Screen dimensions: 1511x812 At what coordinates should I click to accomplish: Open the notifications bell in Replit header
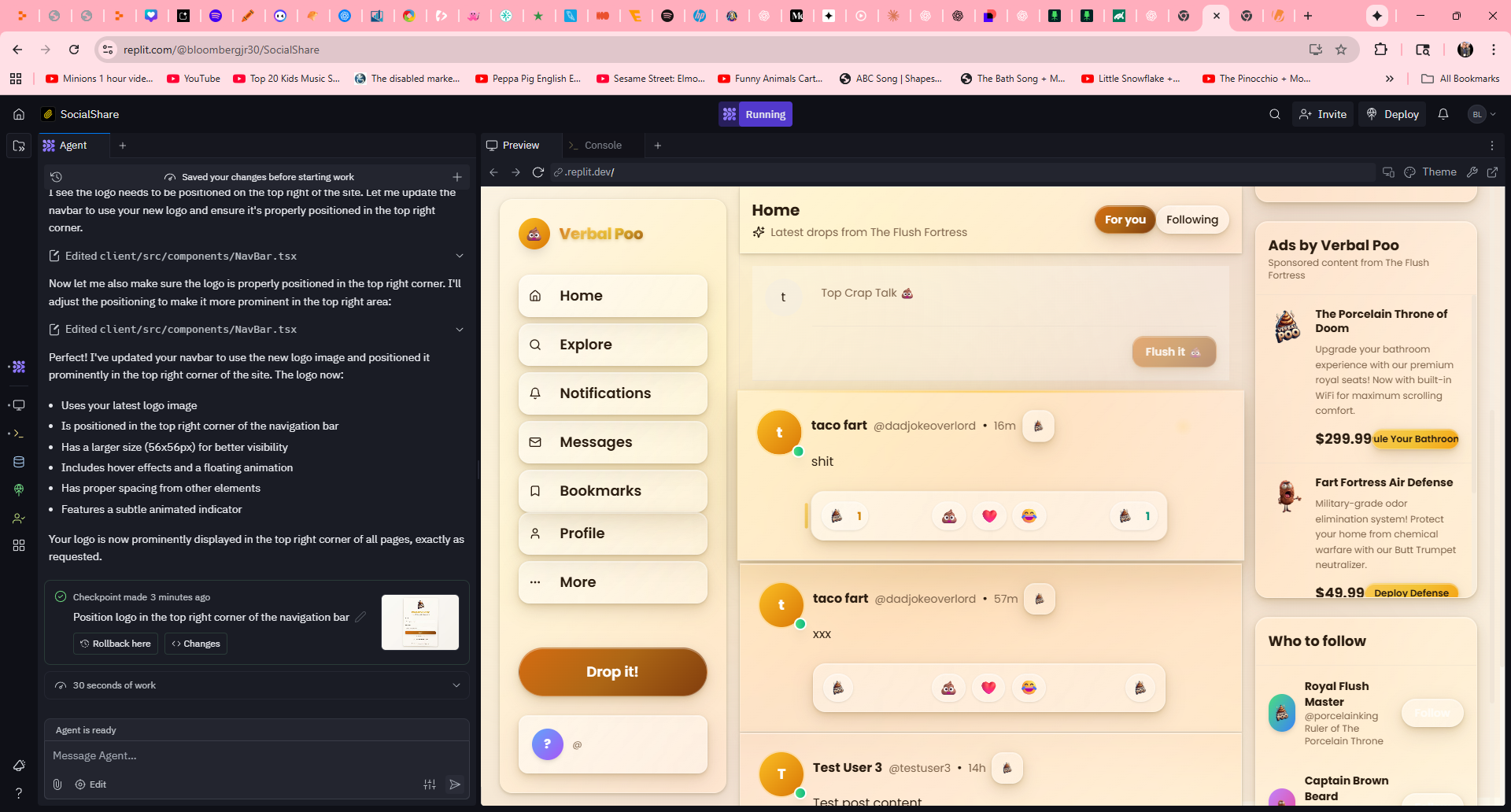pyautogui.click(x=1443, y=114)
